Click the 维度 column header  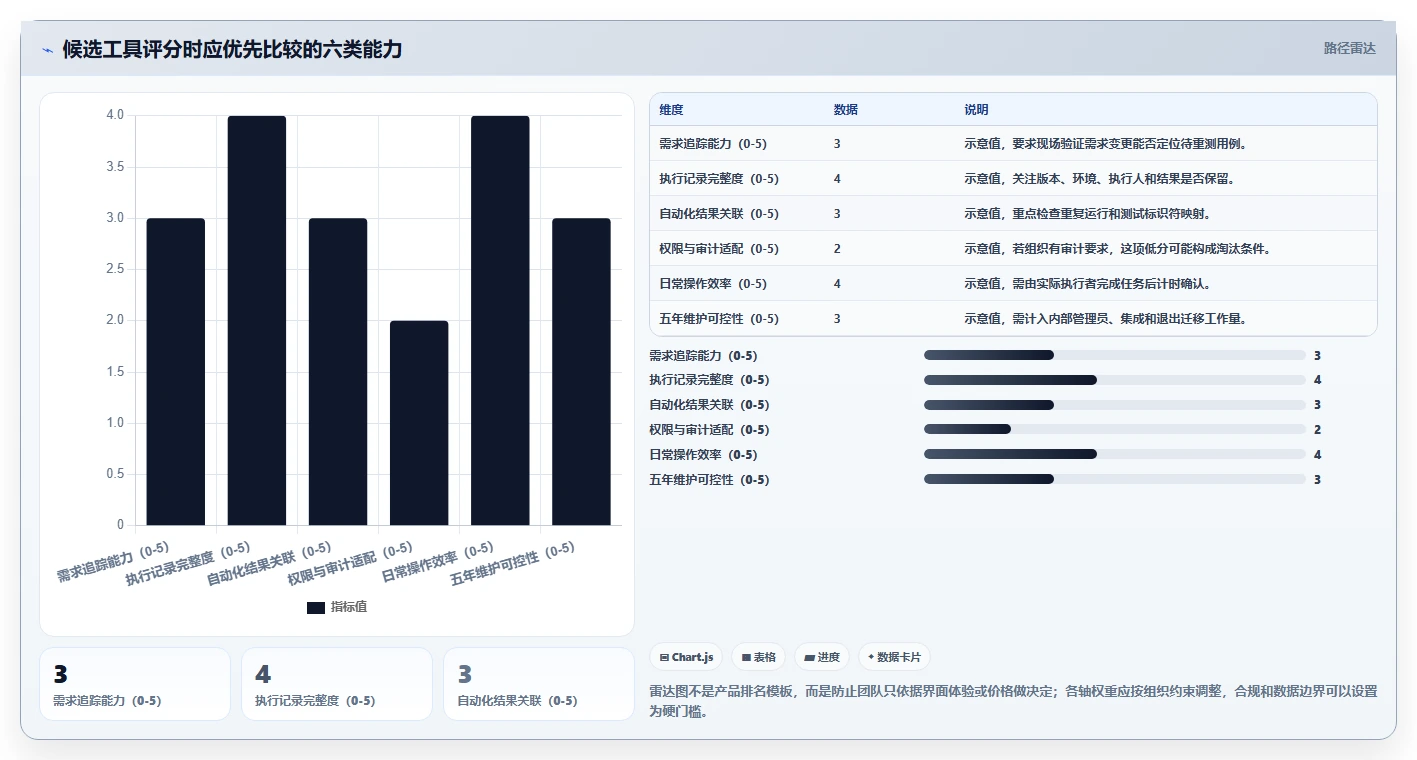672,110
